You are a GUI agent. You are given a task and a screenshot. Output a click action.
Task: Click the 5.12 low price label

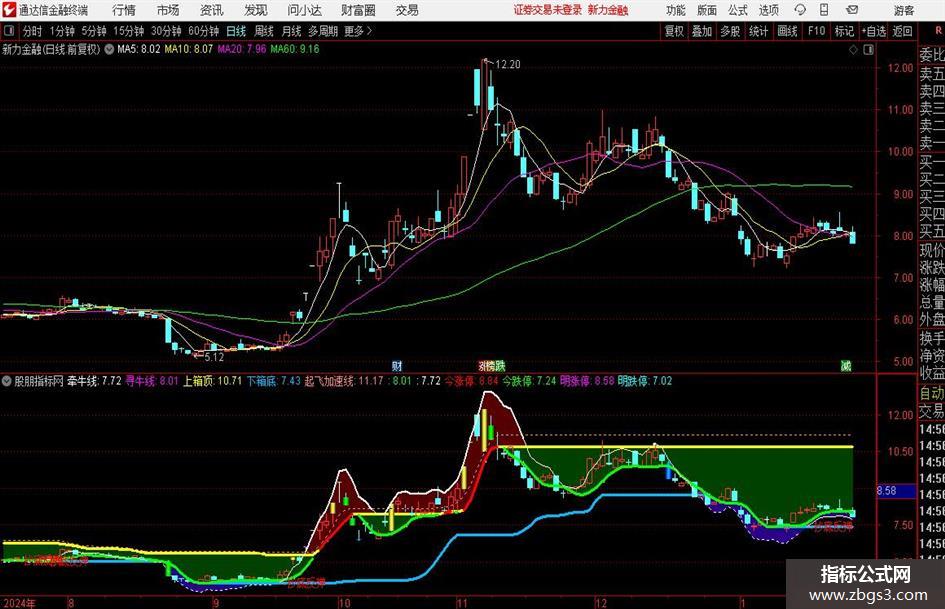[214, 357]
